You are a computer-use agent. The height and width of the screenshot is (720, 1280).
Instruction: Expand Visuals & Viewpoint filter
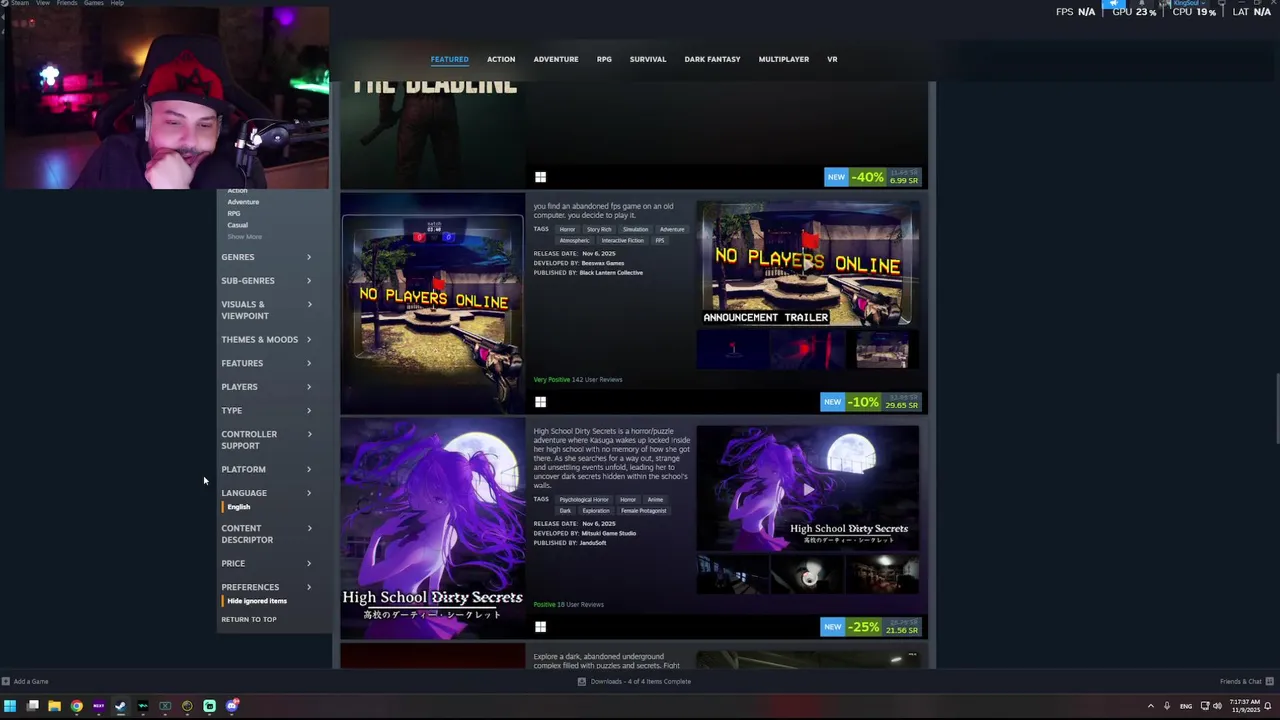pos(266,310)
